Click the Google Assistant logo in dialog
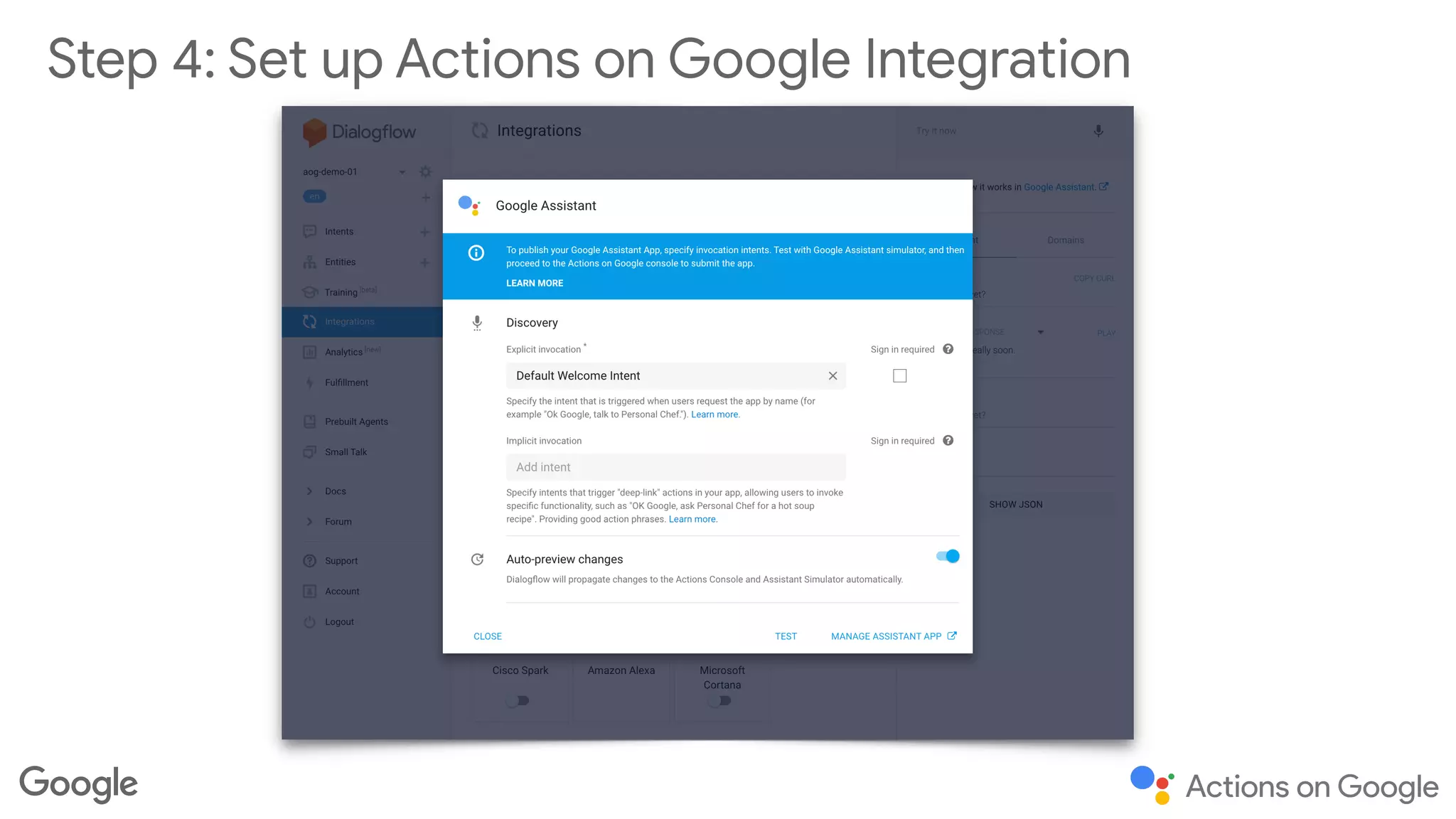1456x819 pixels. coord(469,205)
